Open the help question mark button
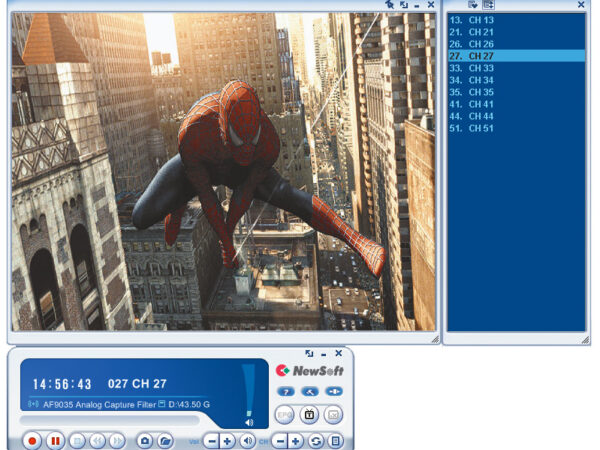 coord(285,391)
